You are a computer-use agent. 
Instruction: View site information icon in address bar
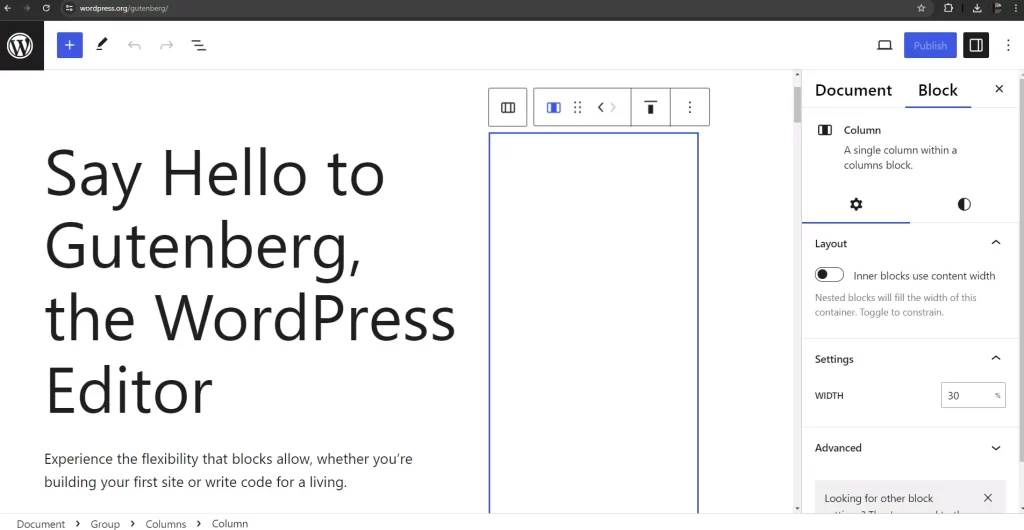pos(69,8)
